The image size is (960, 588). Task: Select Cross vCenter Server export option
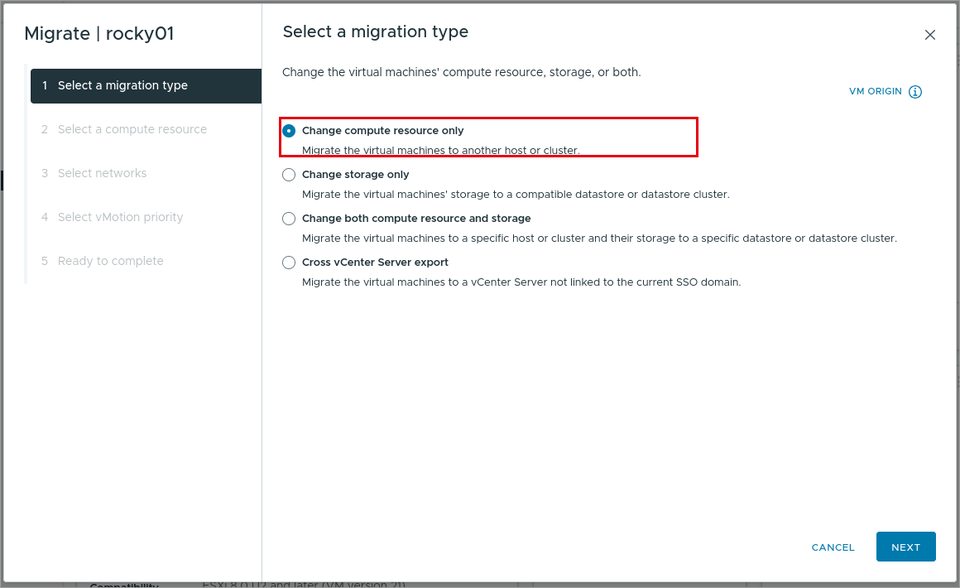[x=289, y=263]
